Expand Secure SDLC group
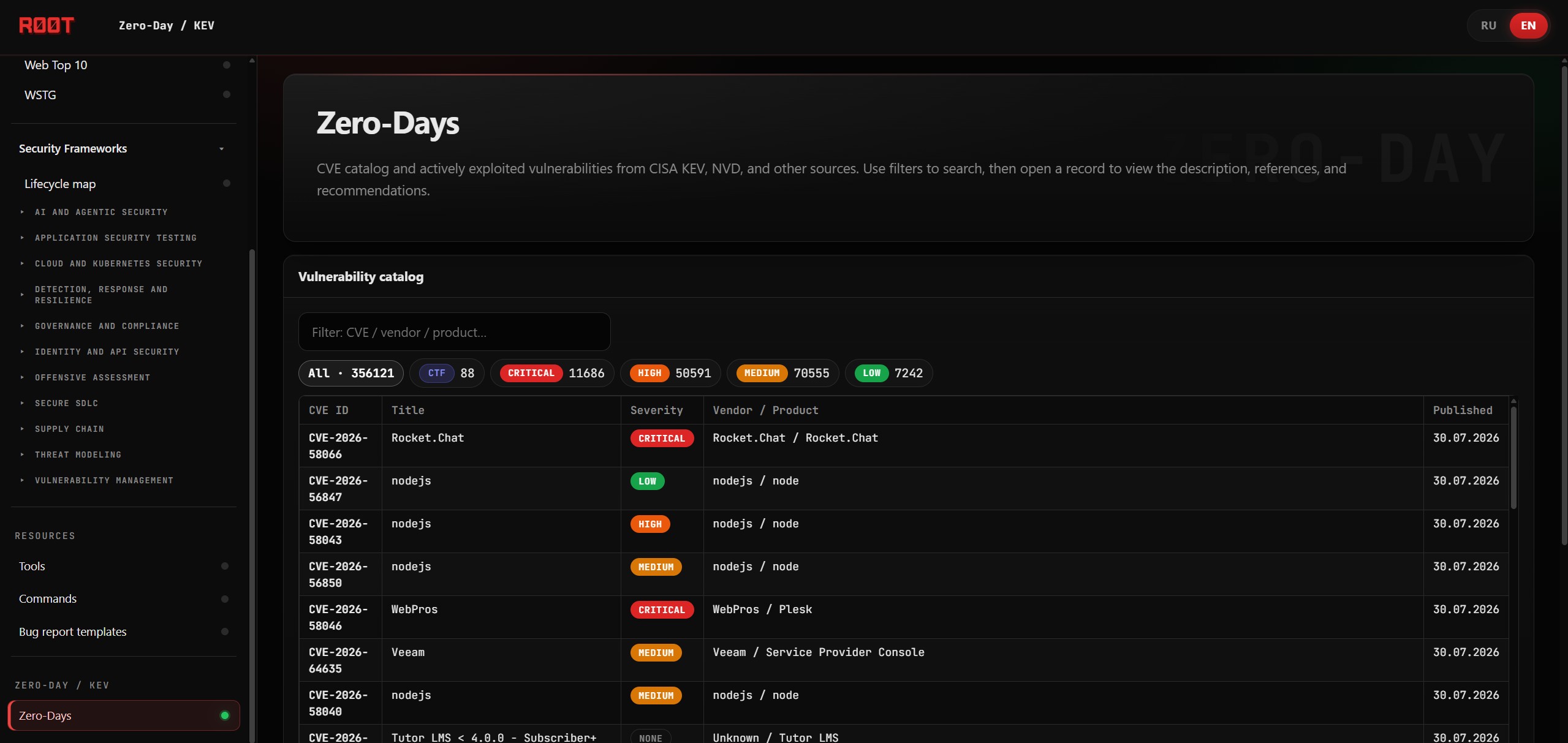Screen dimensions: 1568x743 point(66,403)
